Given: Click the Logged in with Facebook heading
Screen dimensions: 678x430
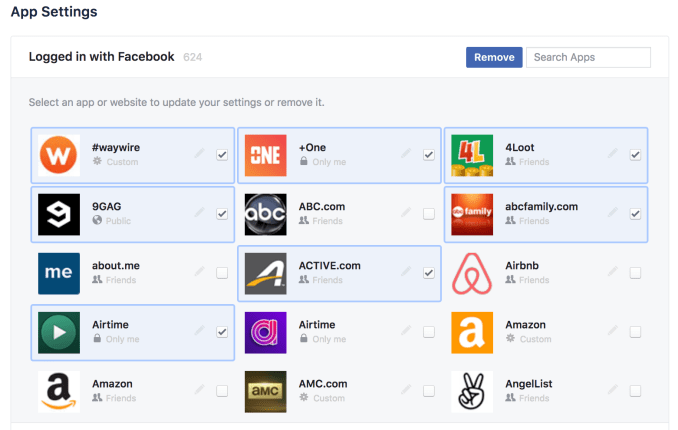Looking at the screenshot, I should (101, 57).
